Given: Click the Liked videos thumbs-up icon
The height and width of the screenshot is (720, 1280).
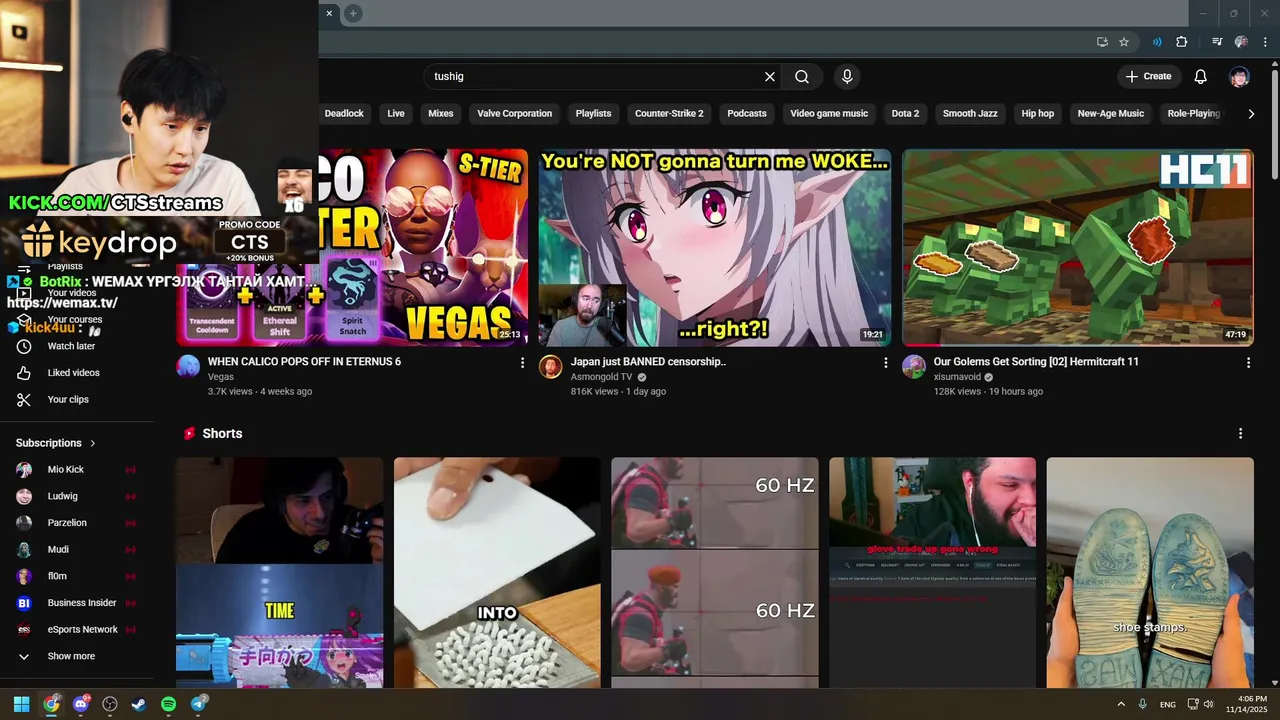Looking at the screenshot, I should 24,373.
